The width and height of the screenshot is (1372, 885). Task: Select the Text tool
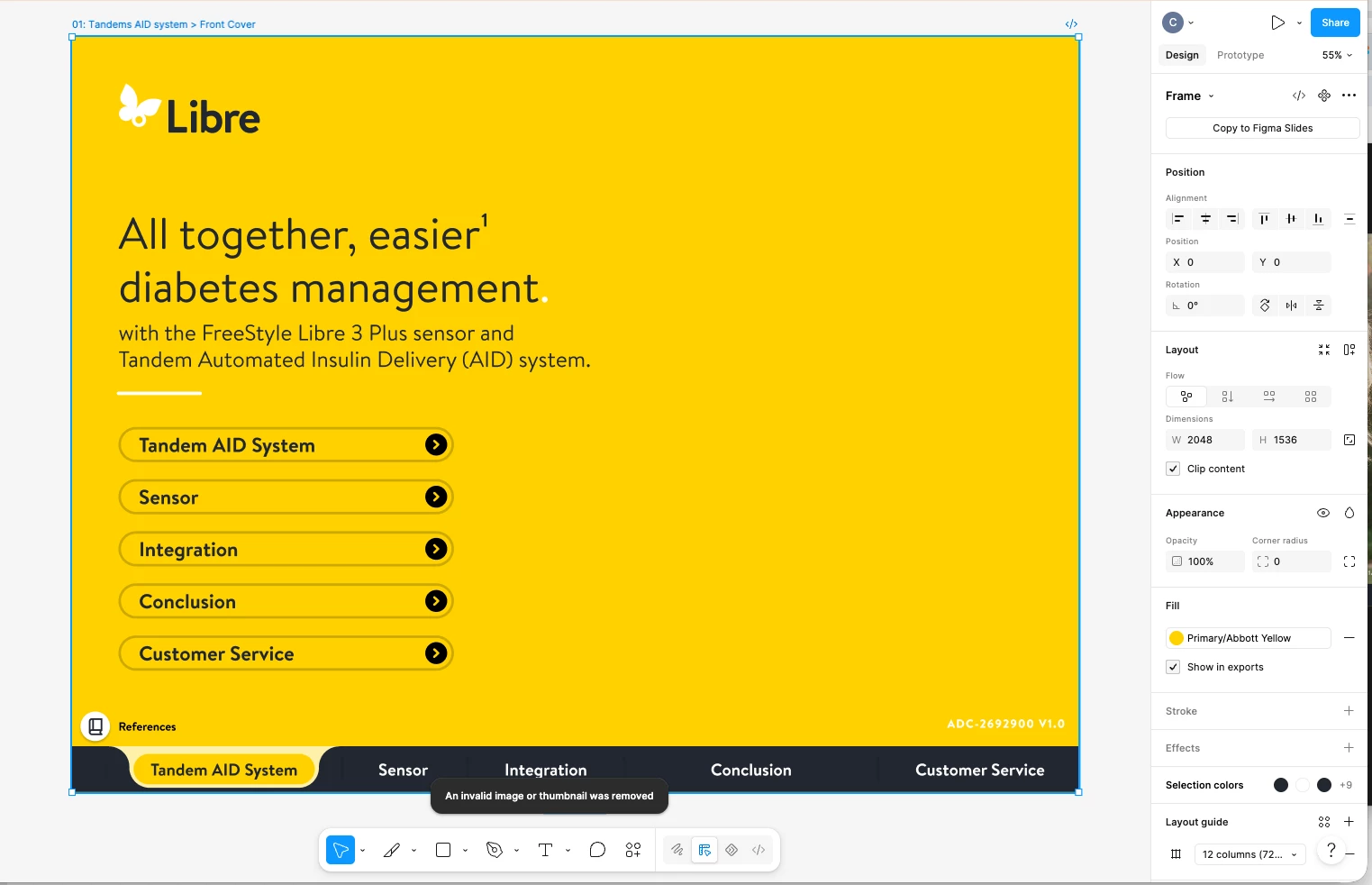click(x=545, y=850)
